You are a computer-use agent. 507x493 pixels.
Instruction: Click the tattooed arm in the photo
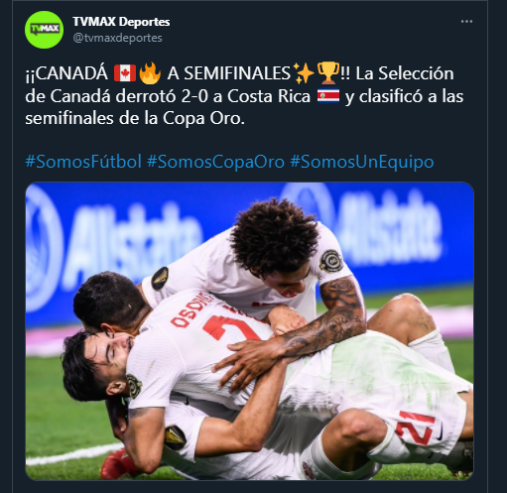click(x=320, y=325)
